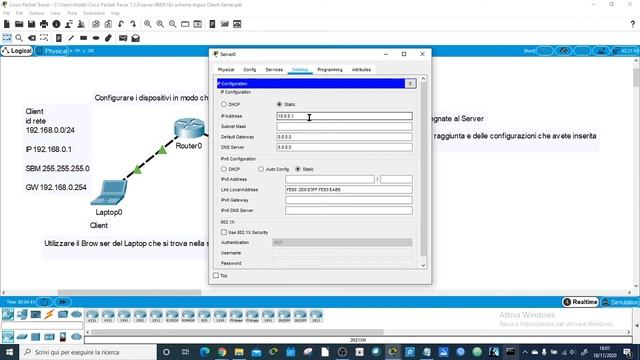Click Power Cycle Devices button
640x360 pixels.
(44, 302)
